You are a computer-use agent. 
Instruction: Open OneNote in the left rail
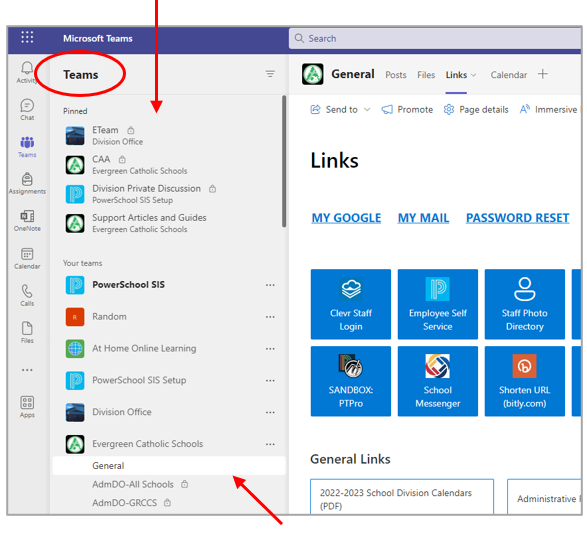coord(27,220)
